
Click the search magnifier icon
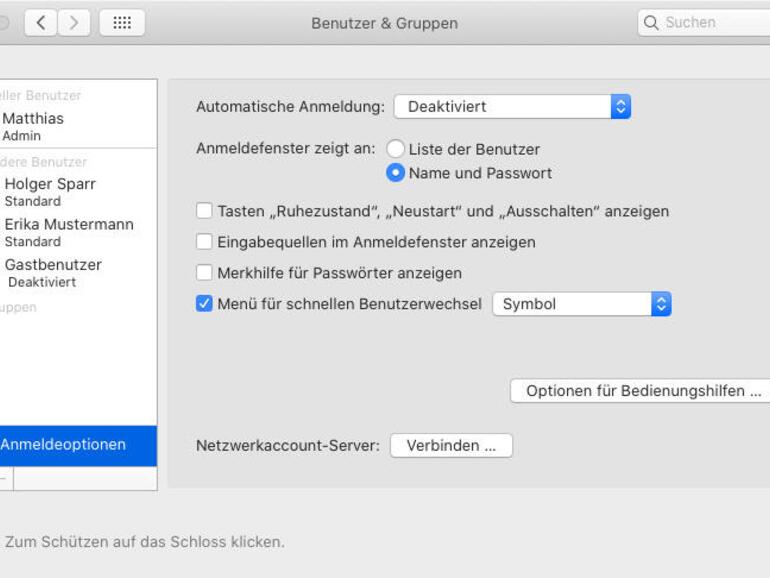tap(652, 22)
